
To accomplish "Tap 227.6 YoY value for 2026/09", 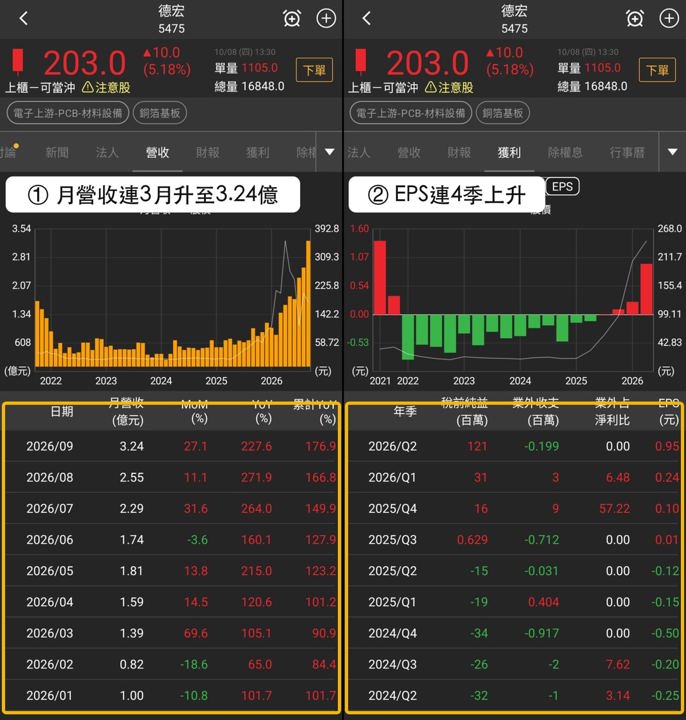I will [257, 446].
